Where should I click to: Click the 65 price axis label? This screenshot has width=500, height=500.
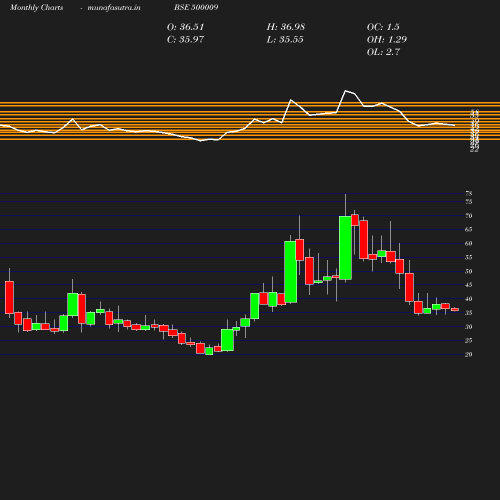point(469,229)
